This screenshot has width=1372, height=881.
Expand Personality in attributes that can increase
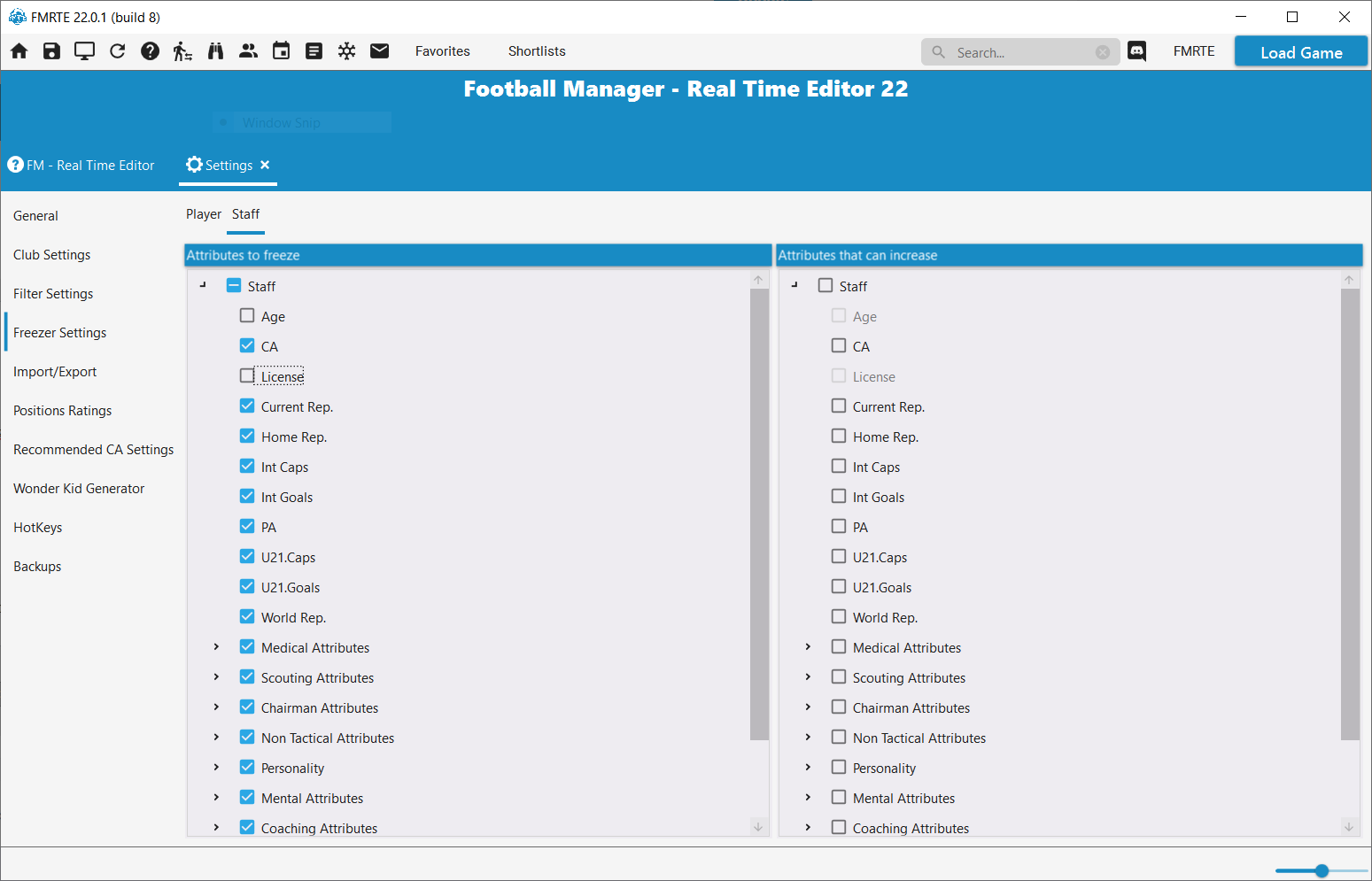(x=808, y=768)
